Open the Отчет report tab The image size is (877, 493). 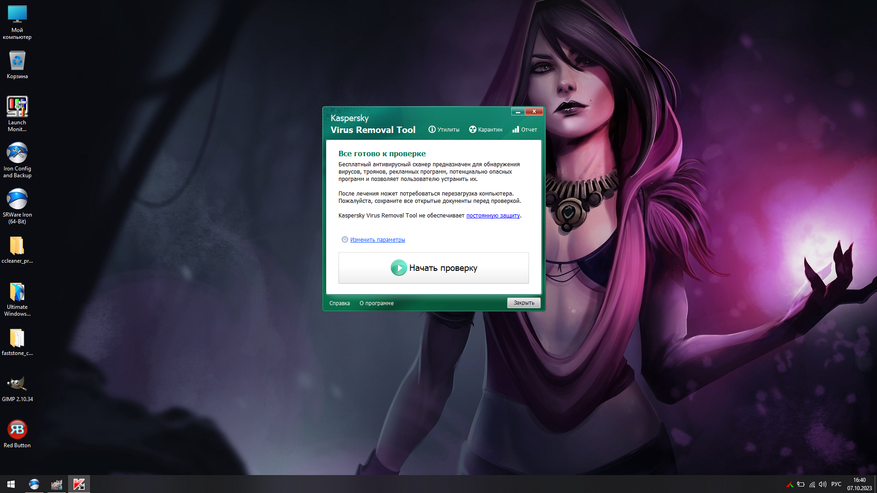pos(524,129)
